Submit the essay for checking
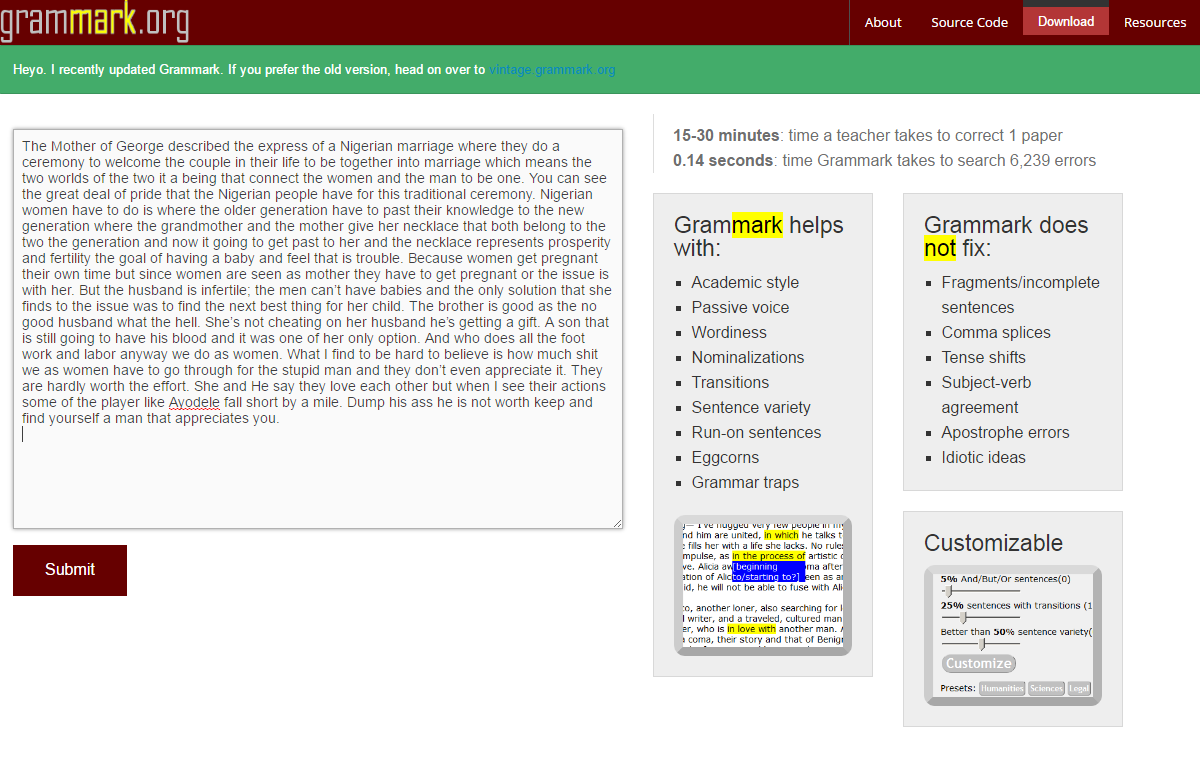Viewport: 1200px width, 757px height. pos(70,570)
